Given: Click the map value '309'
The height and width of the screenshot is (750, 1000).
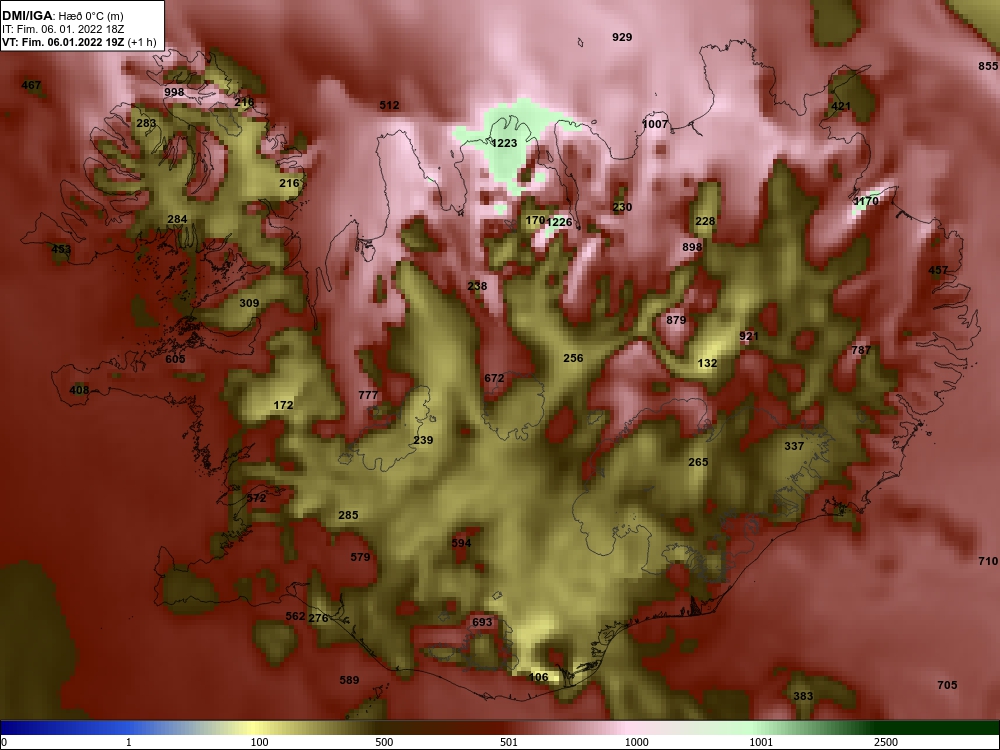Looking at the screenshot, I should pos(249,303).
